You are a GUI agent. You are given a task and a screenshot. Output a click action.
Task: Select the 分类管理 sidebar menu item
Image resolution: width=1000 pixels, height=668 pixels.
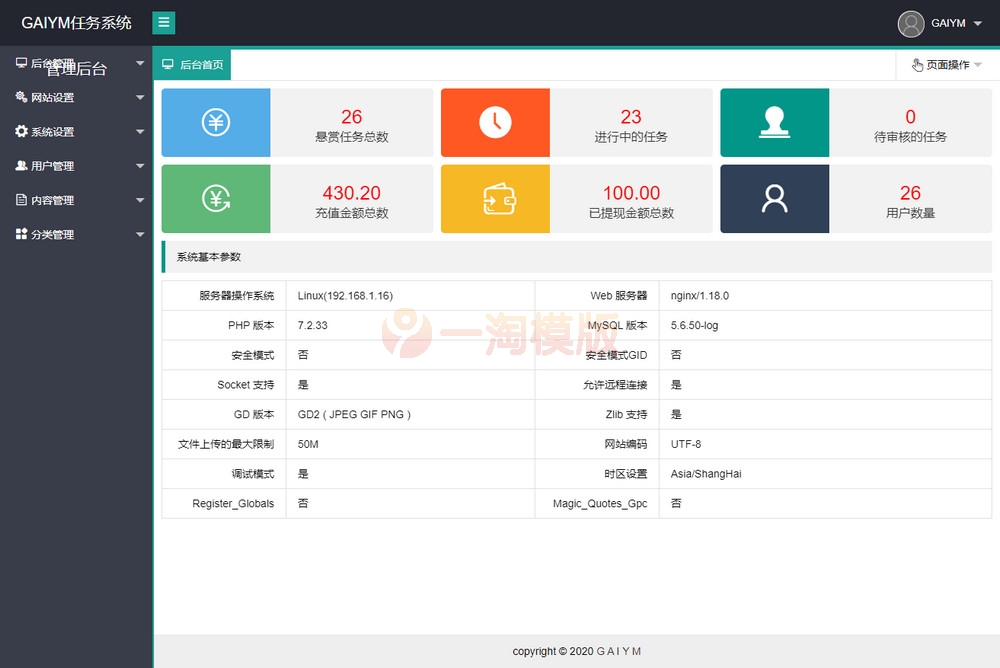[77, 233]
